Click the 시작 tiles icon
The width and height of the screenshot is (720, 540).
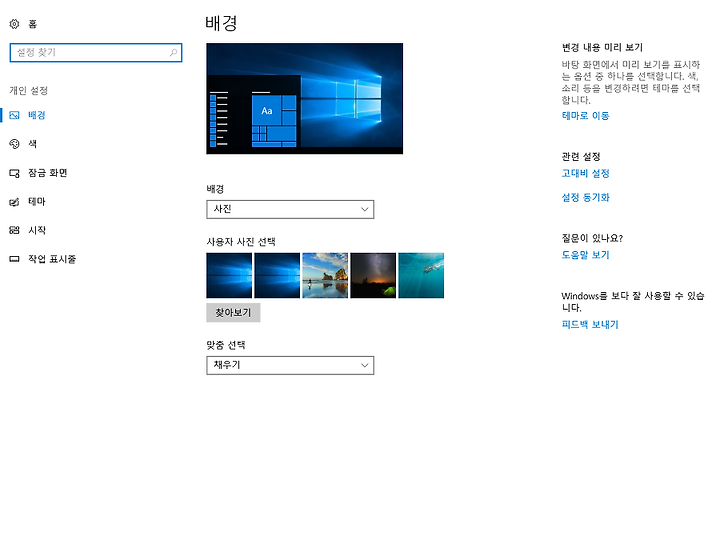[14, 230]
